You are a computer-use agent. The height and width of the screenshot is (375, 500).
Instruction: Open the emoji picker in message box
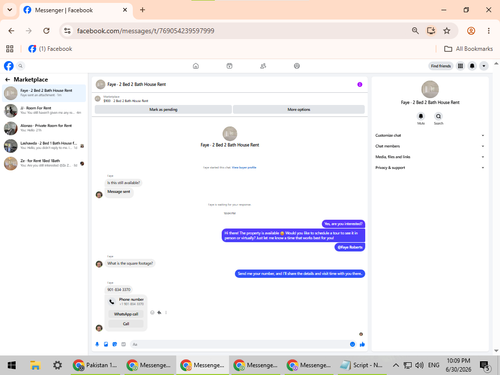[352, 344]
